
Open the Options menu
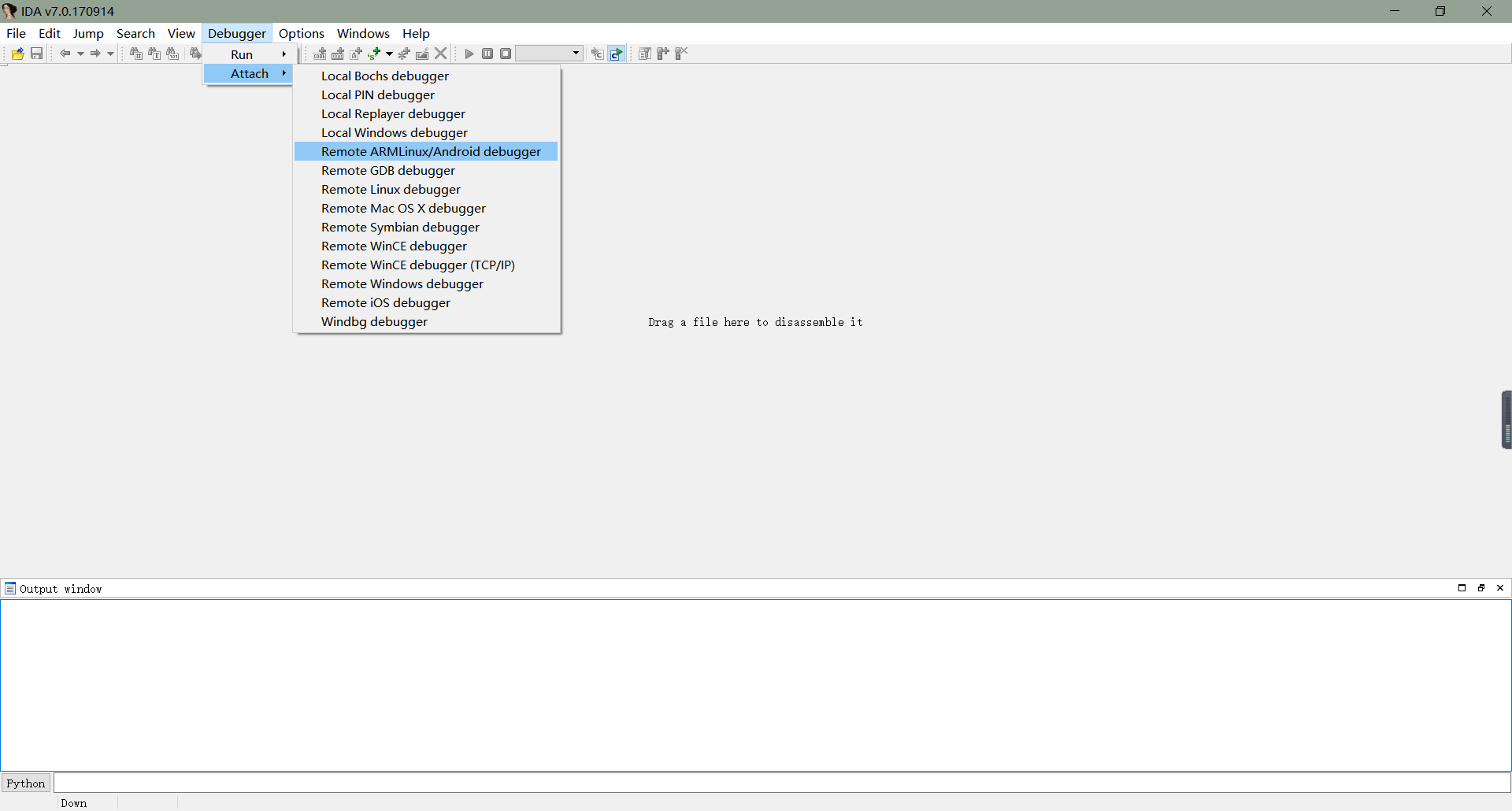pos(302,33)
